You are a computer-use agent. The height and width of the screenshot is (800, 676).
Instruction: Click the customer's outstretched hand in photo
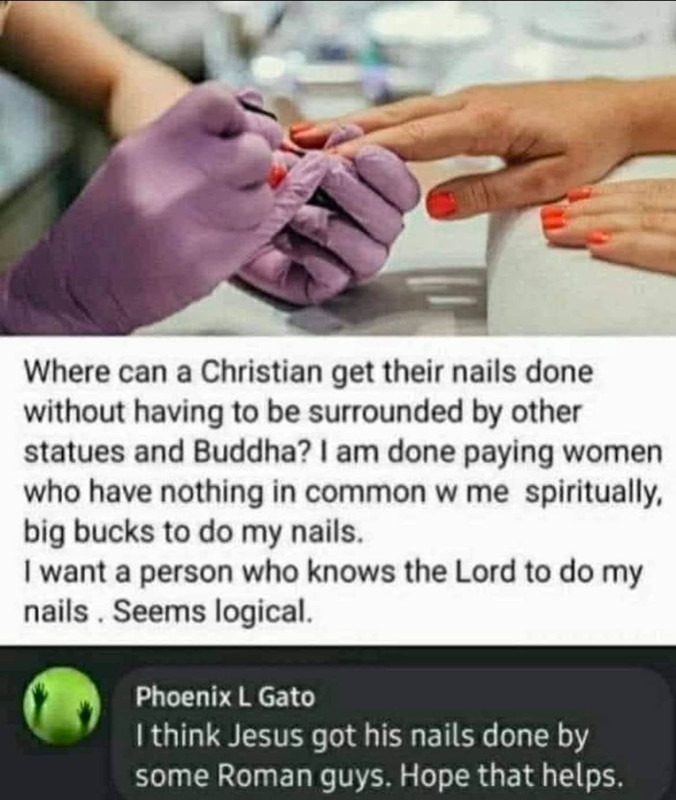click(x=510, y=138)
